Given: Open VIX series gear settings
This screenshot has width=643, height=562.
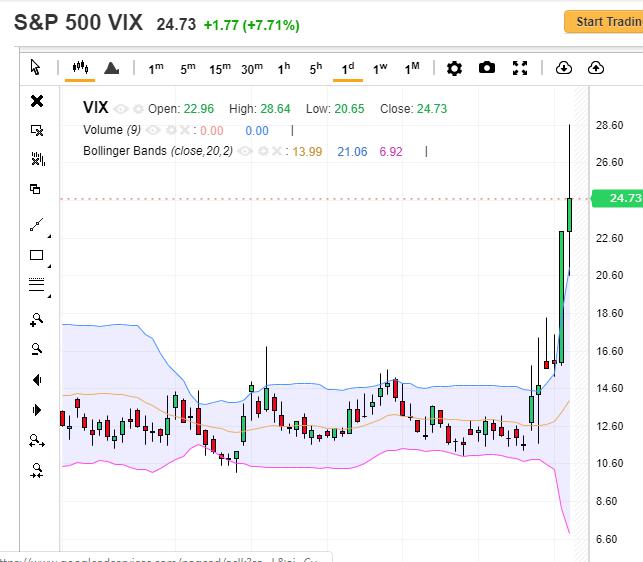Looking at the screenshot, I should [x=139, y=109].
